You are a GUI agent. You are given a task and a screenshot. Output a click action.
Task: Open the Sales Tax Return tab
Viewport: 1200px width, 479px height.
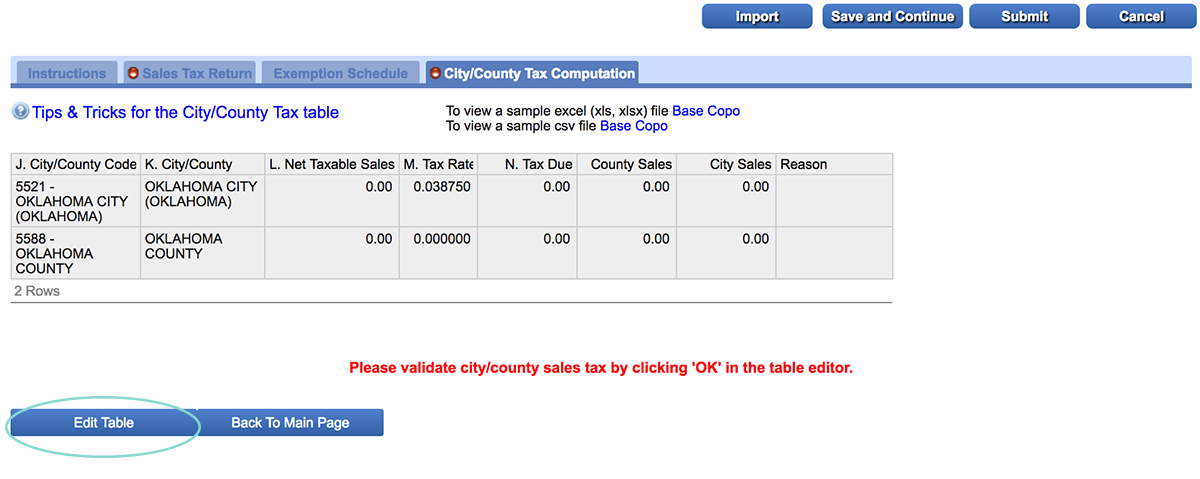189,73
